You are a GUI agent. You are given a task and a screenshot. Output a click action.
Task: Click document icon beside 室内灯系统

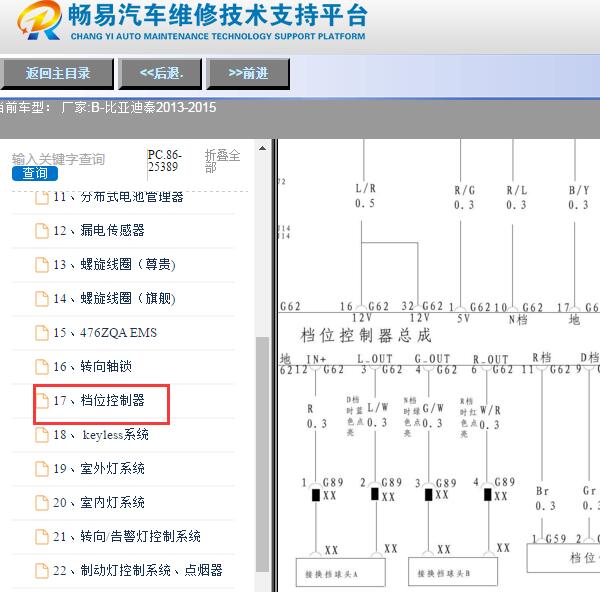click(42, 502)
